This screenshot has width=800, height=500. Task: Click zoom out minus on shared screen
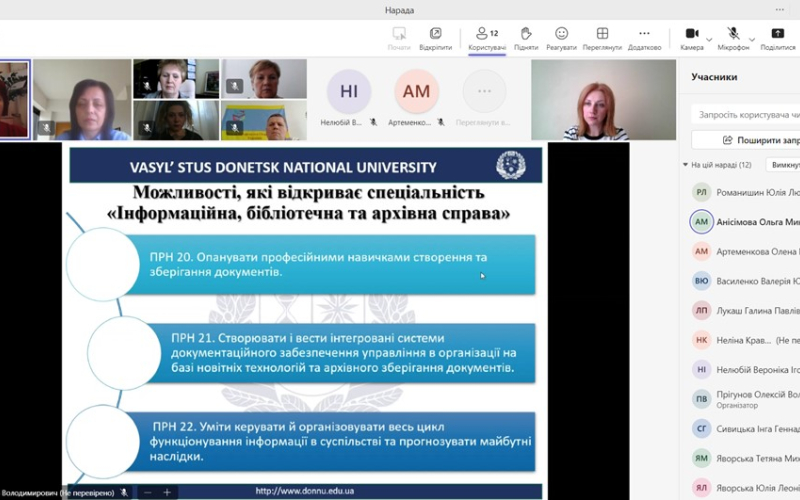click(x=147, y=492)
